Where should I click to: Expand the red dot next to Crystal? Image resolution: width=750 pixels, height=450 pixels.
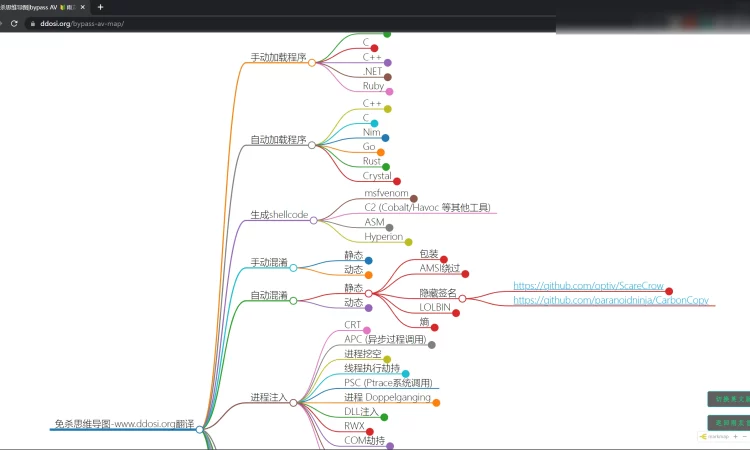coord(397,181)
